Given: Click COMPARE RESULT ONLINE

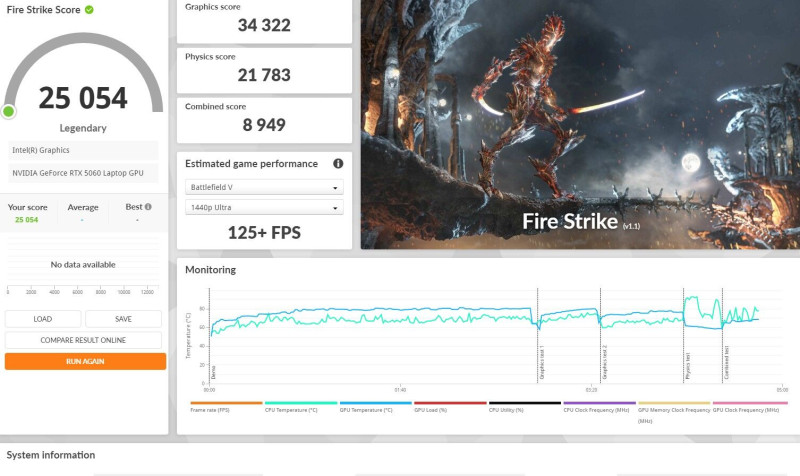Looking at the screenshot, I should click(x=83, y=340).
